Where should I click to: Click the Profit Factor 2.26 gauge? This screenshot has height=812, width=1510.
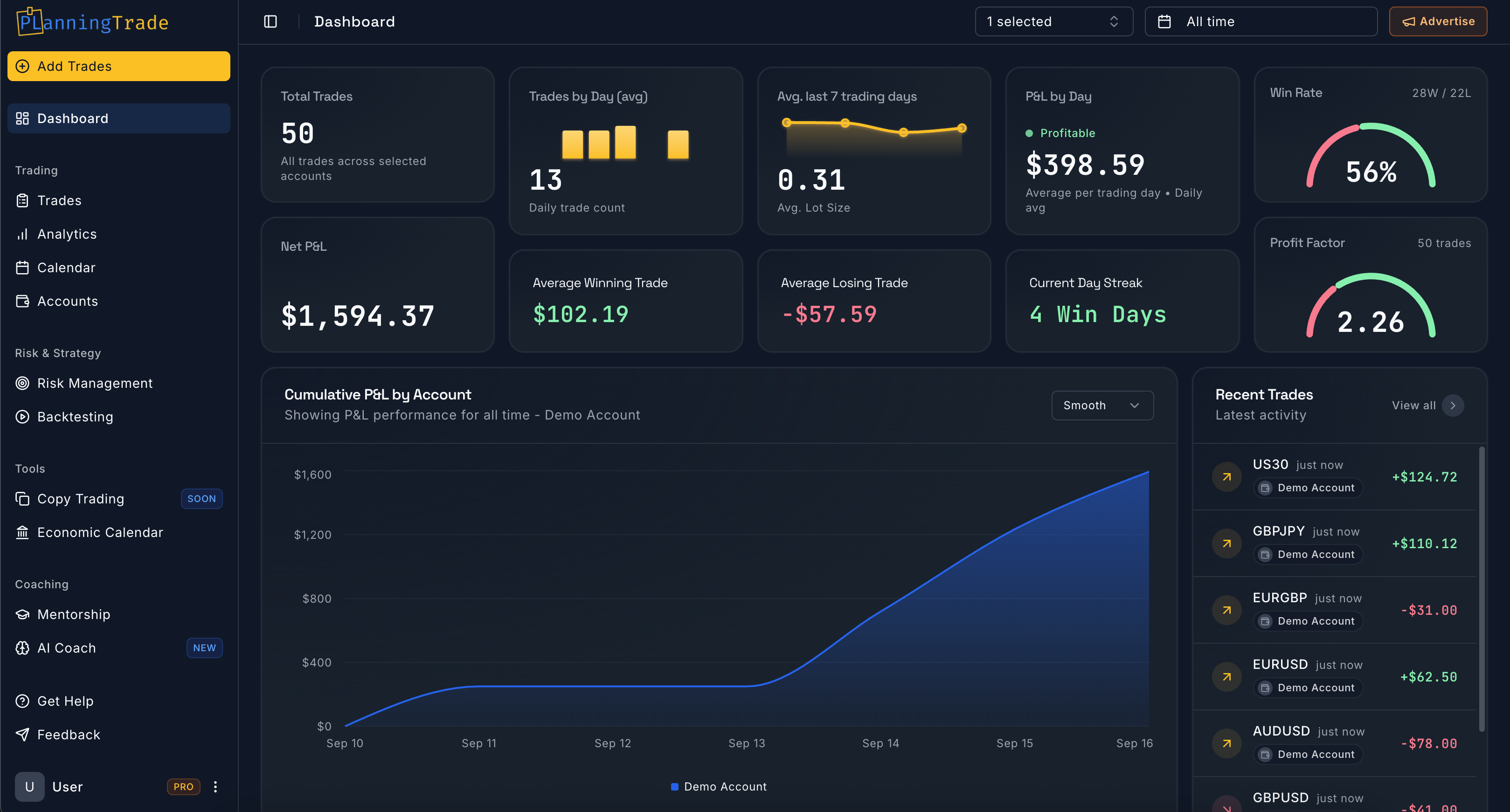(1371, 305)
